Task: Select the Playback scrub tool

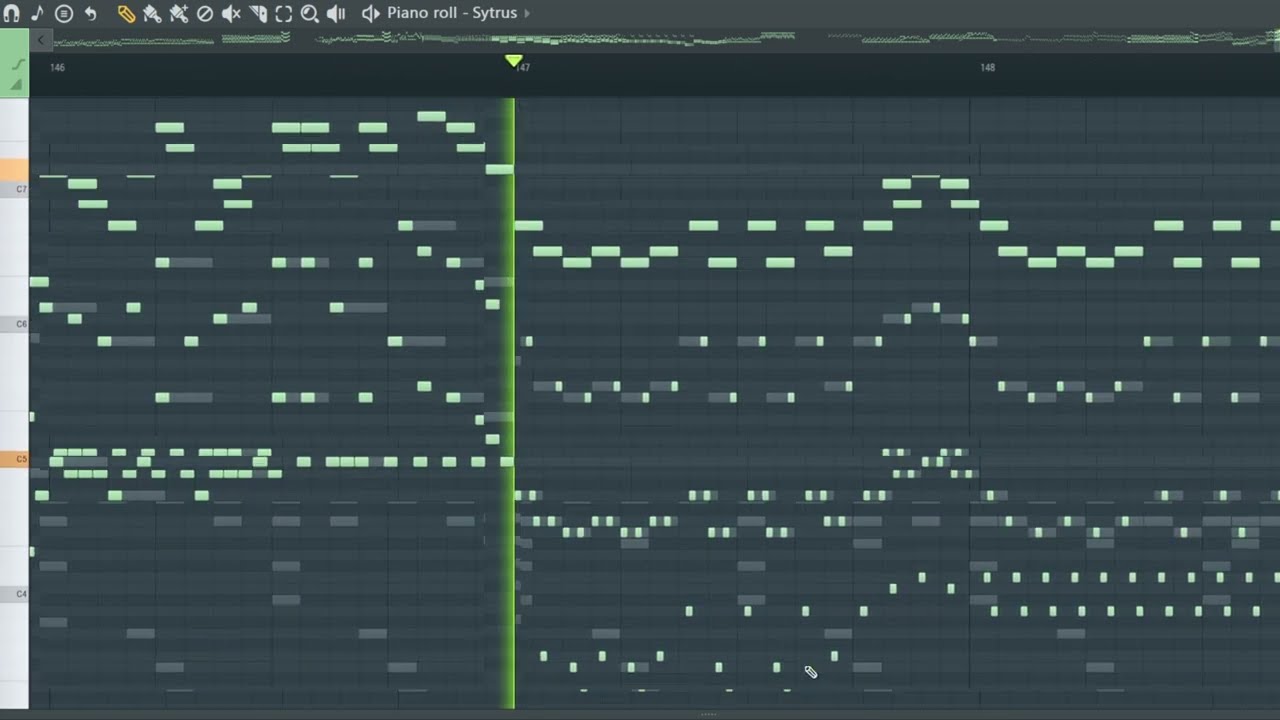Action: (x=336, y=13)
